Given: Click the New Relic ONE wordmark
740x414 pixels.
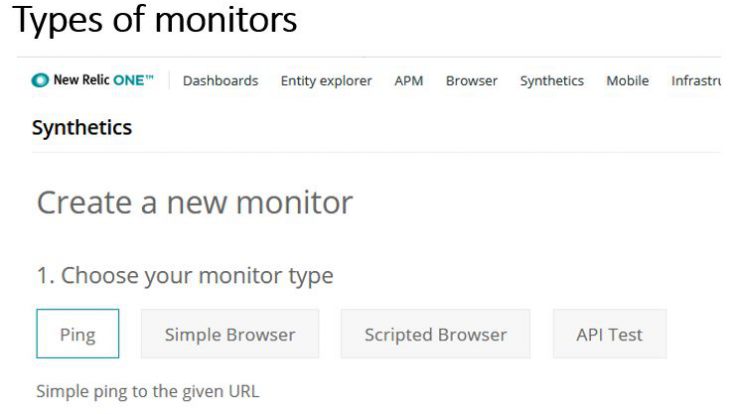Looking at the screenshot, I should (x=103, y=80).
